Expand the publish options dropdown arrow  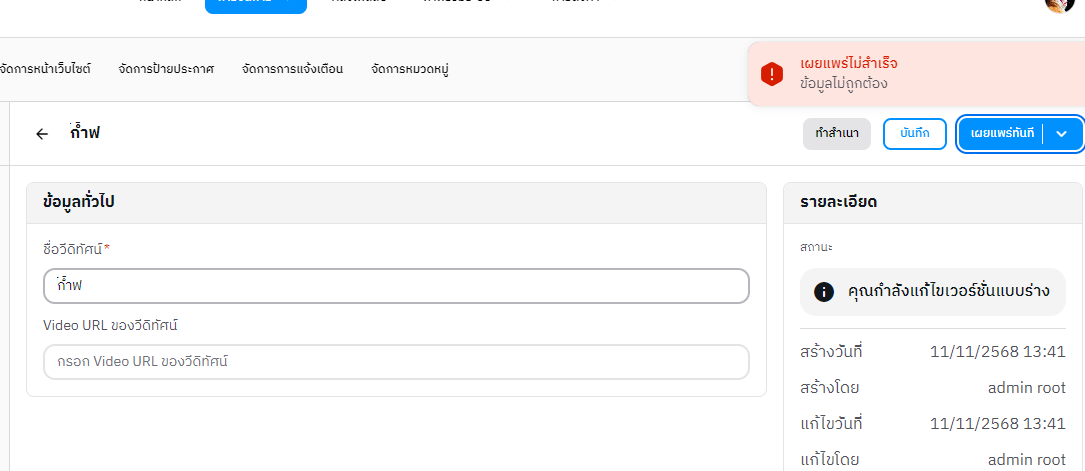click(1062, 134)
